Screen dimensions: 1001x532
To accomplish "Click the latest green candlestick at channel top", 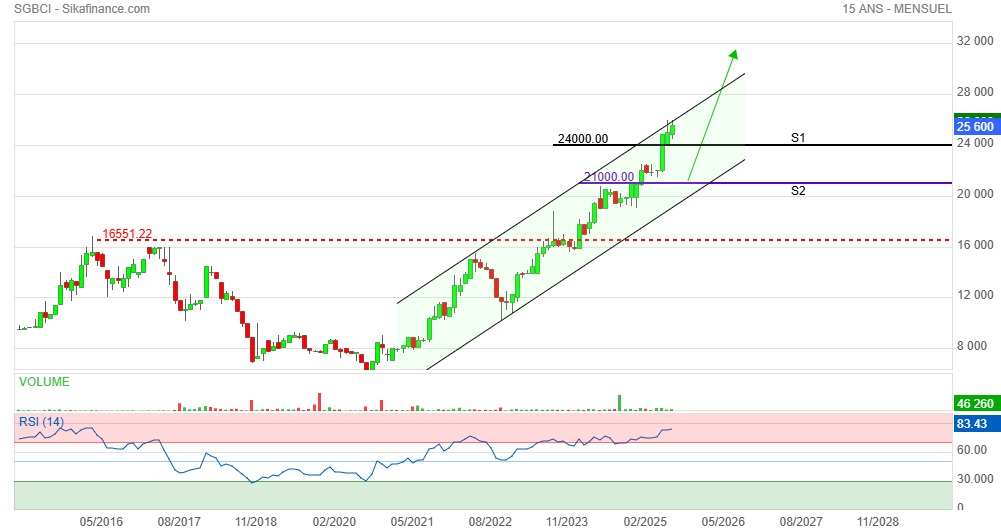I will tap(672, 131).
